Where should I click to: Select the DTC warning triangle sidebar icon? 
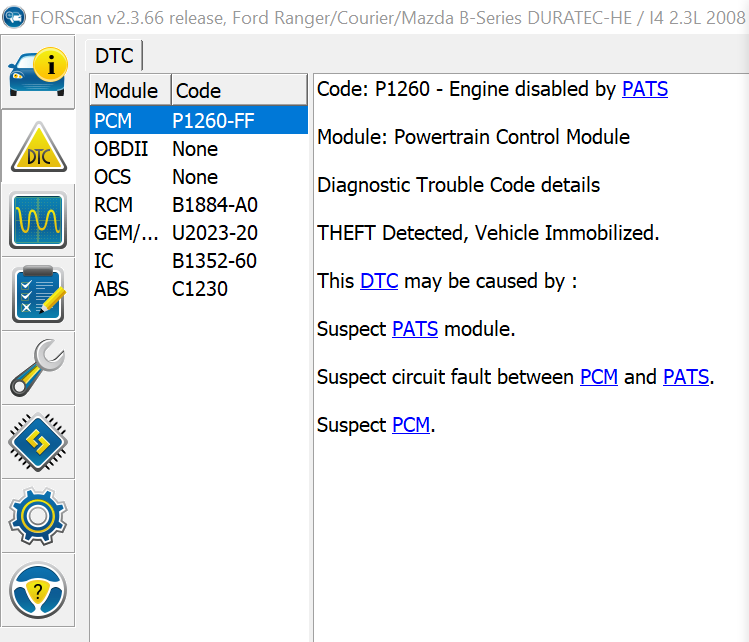click(x=38, y=146)
